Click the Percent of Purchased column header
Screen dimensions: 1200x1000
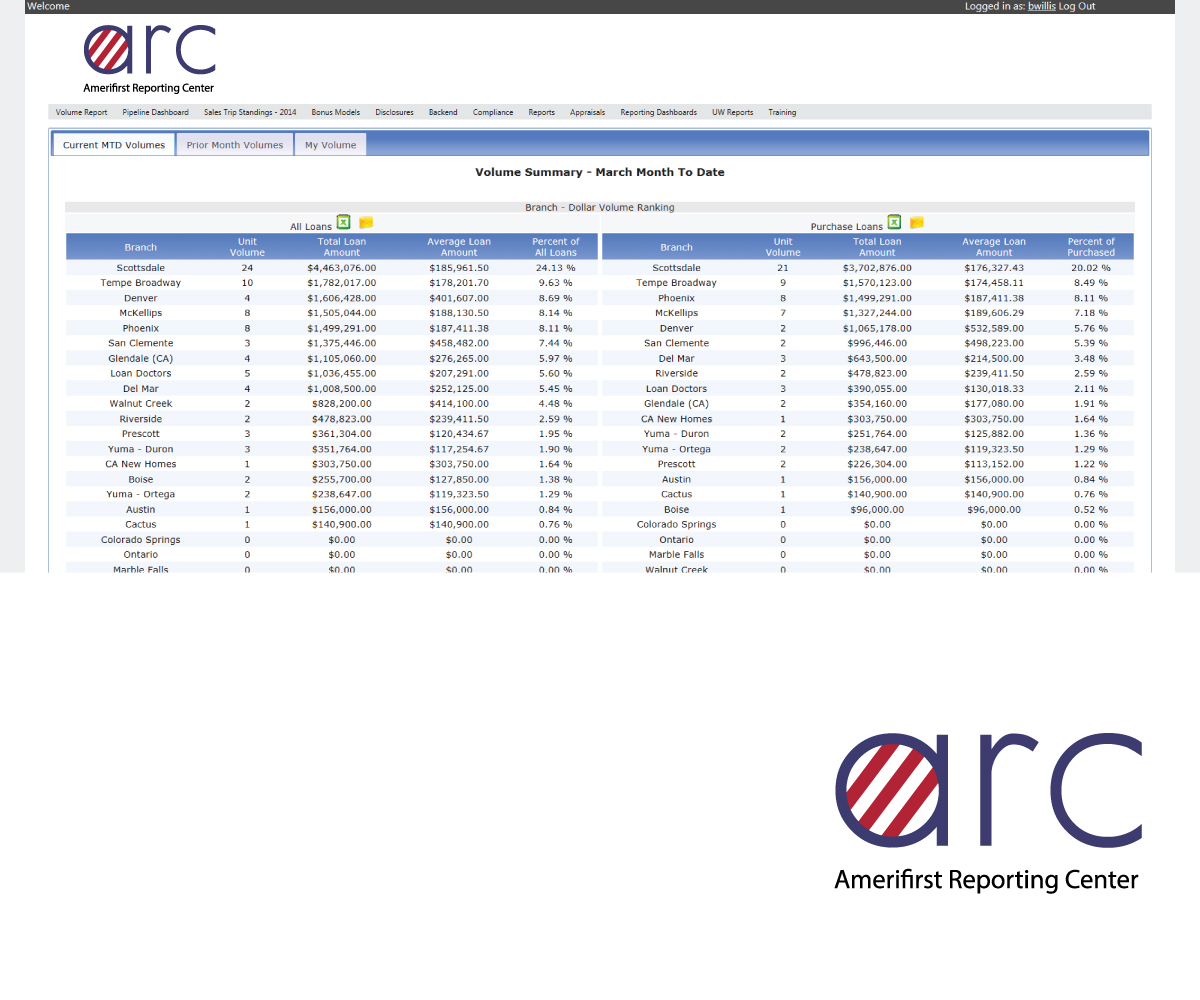coord(1090,247)
